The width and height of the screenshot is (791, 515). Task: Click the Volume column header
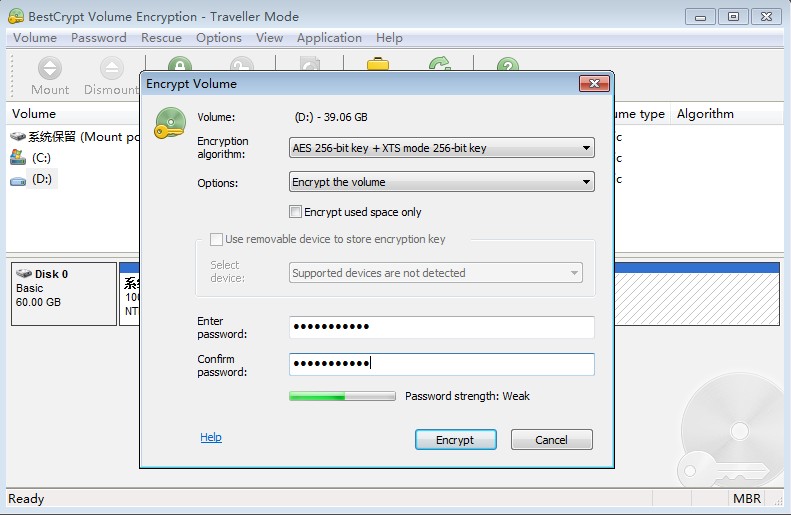tap(73, 113)
